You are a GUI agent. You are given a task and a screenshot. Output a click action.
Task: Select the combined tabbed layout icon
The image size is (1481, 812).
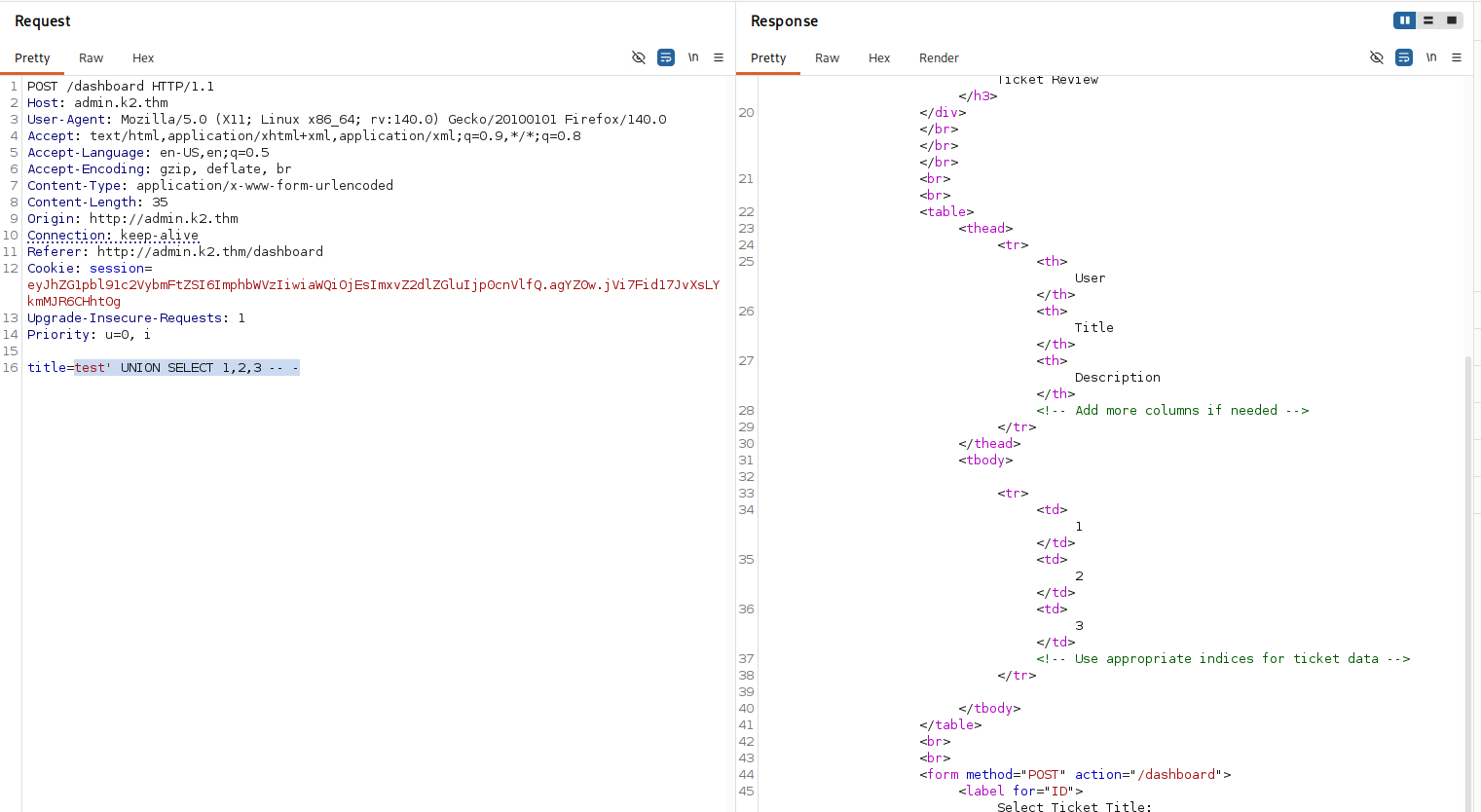pos(1452,20)
